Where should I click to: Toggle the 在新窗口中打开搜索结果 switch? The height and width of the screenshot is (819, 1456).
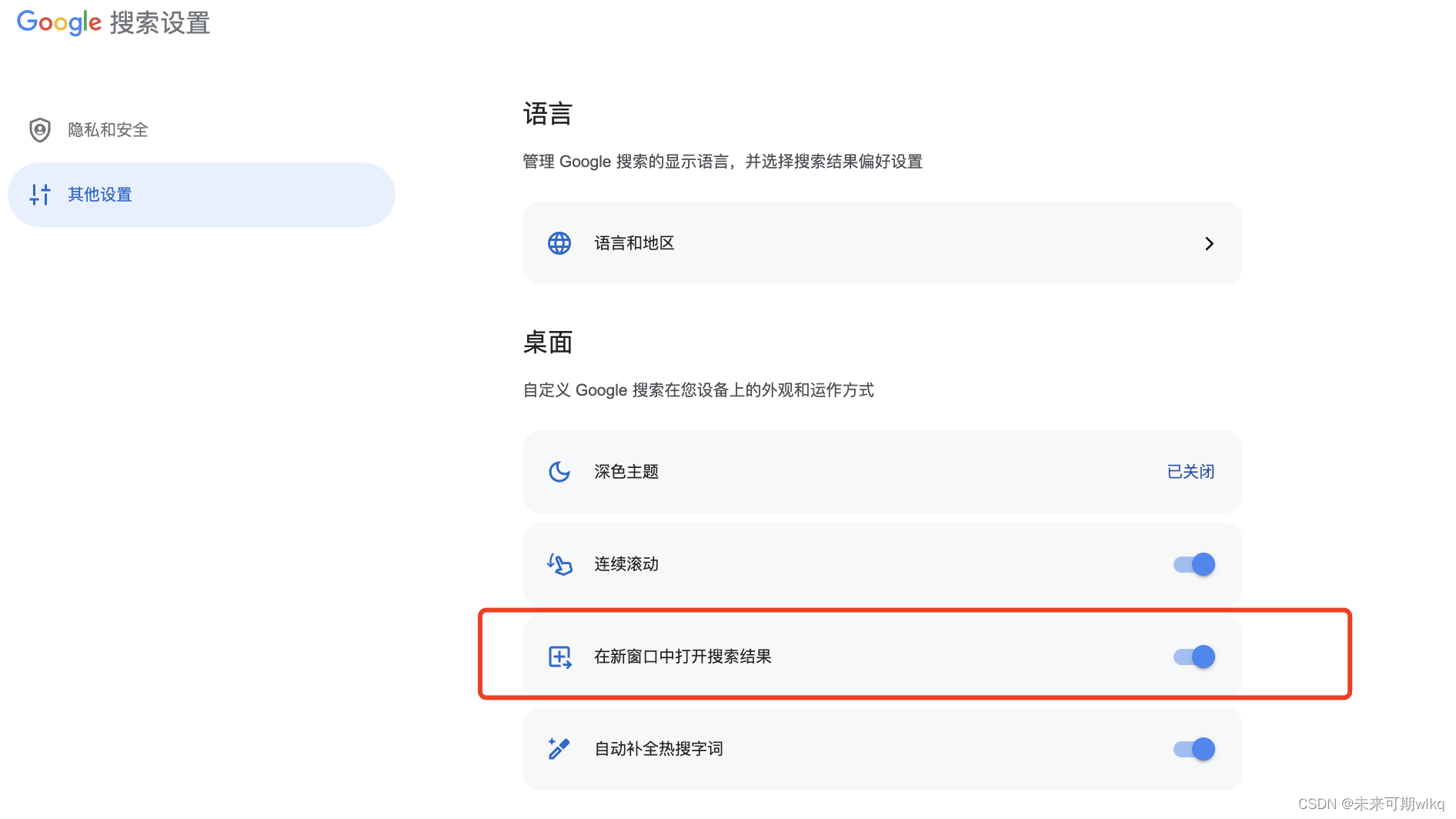tap(1194, 657)
